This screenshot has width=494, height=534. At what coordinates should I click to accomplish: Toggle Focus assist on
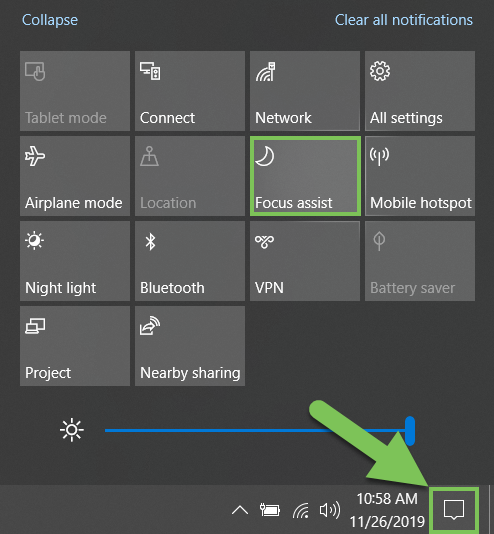click(x=305, y=176)
